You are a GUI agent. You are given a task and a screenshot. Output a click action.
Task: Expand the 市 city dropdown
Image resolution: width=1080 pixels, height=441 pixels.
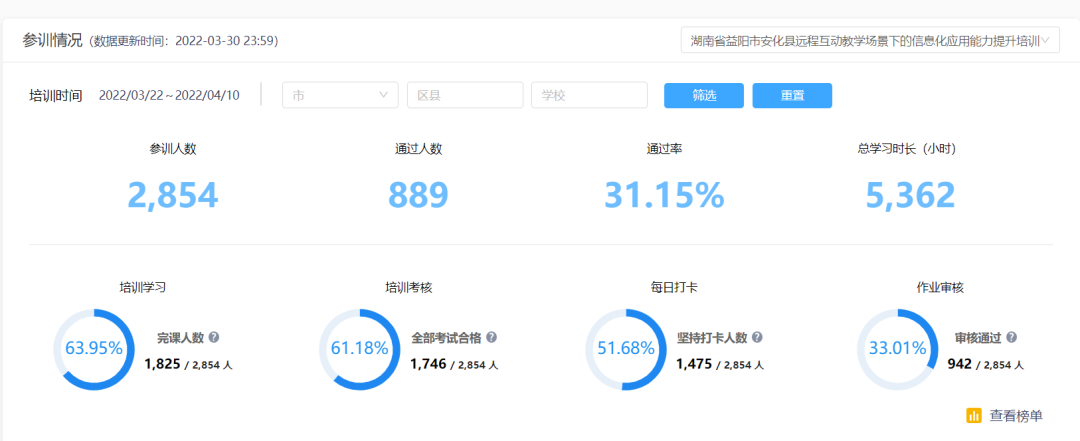tap(340, 95)
